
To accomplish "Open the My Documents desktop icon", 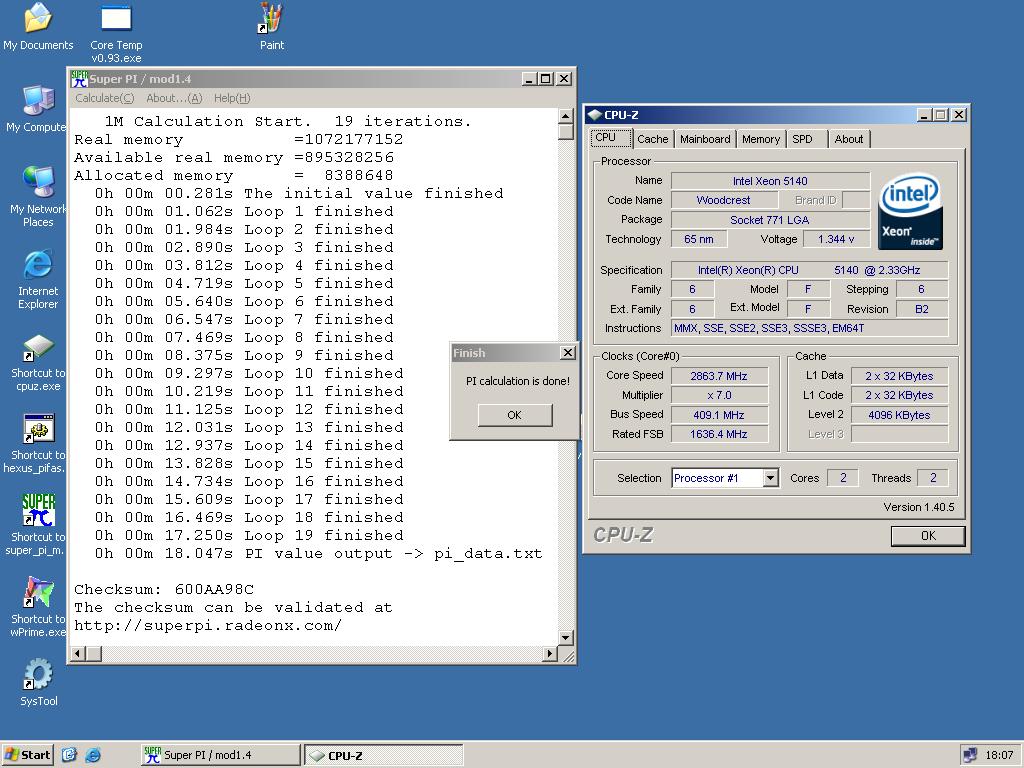I will (38, 26).
